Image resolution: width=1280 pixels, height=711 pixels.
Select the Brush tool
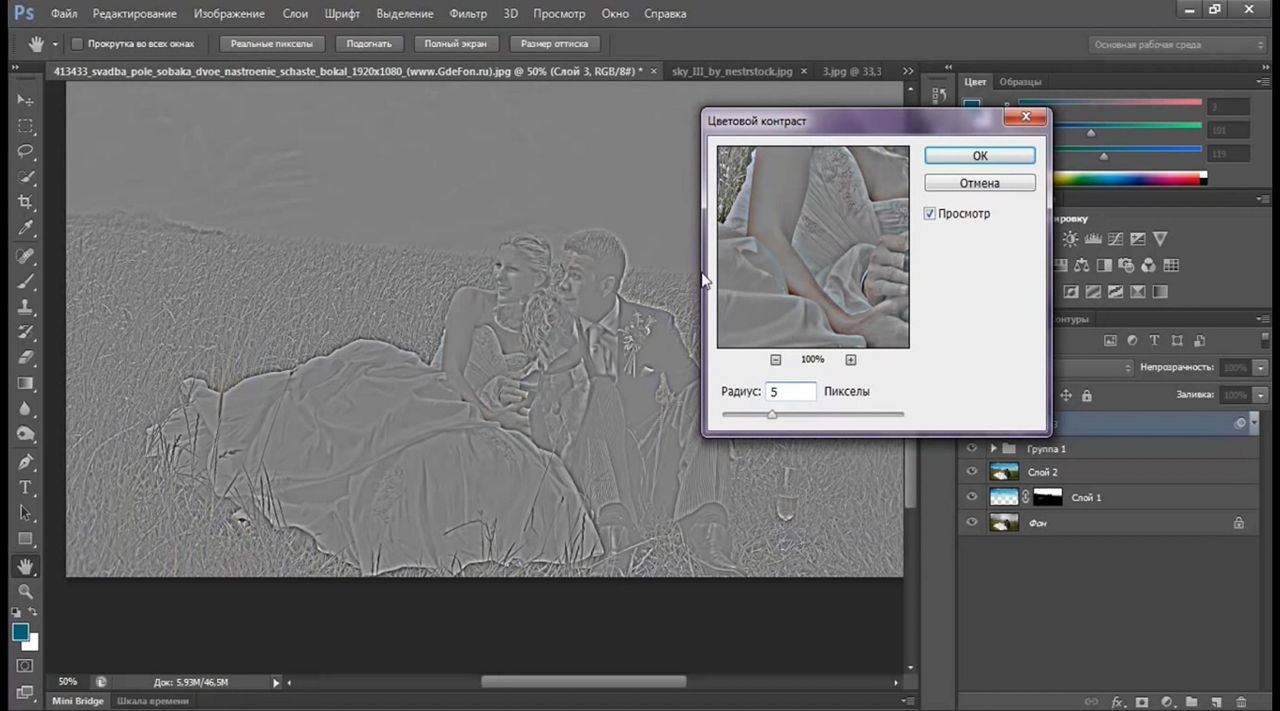(25, 282)
